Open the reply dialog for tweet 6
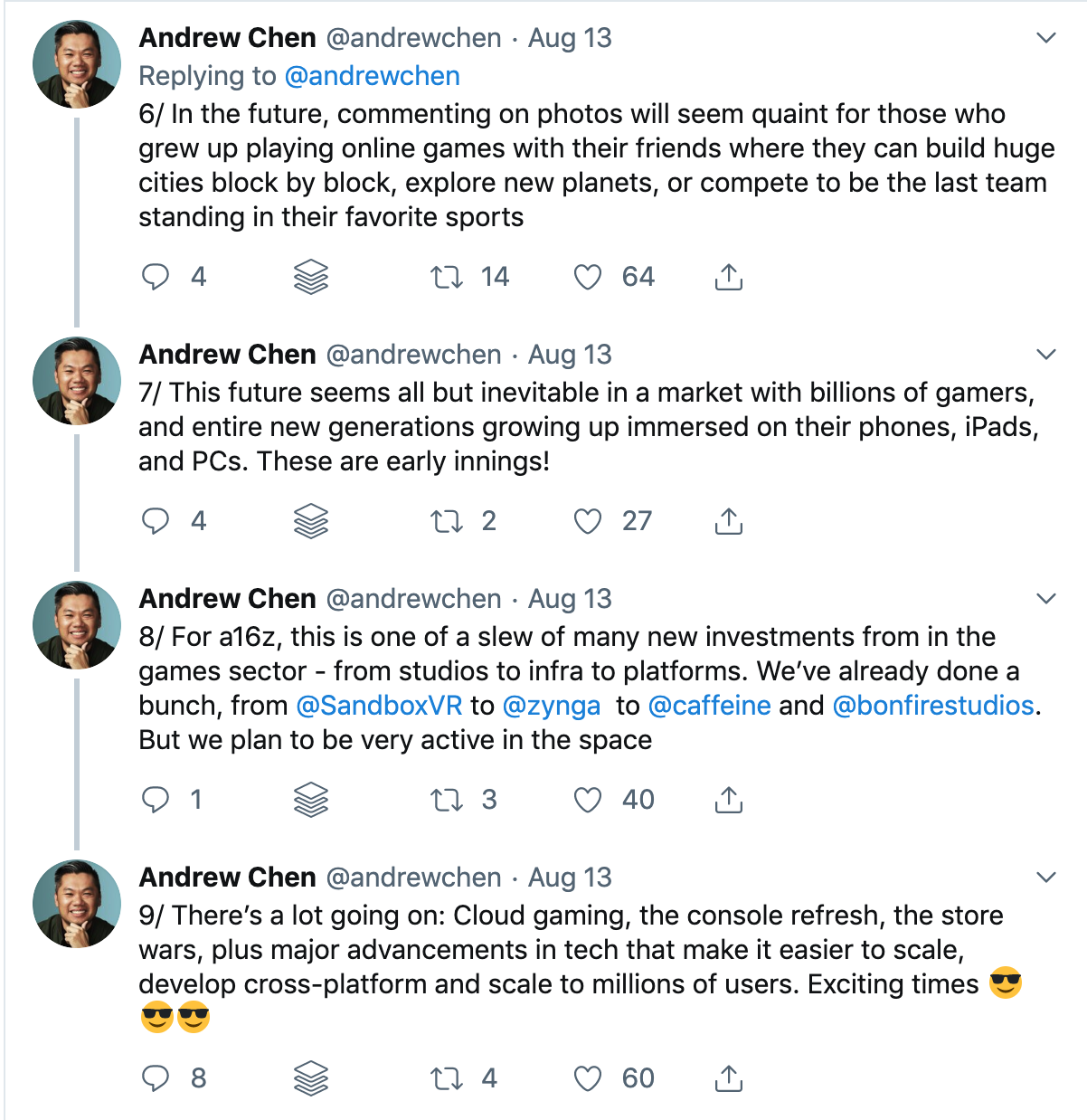Image resolution: width=1087 pixels, height=1120 pixels. (x=156, y=277)
